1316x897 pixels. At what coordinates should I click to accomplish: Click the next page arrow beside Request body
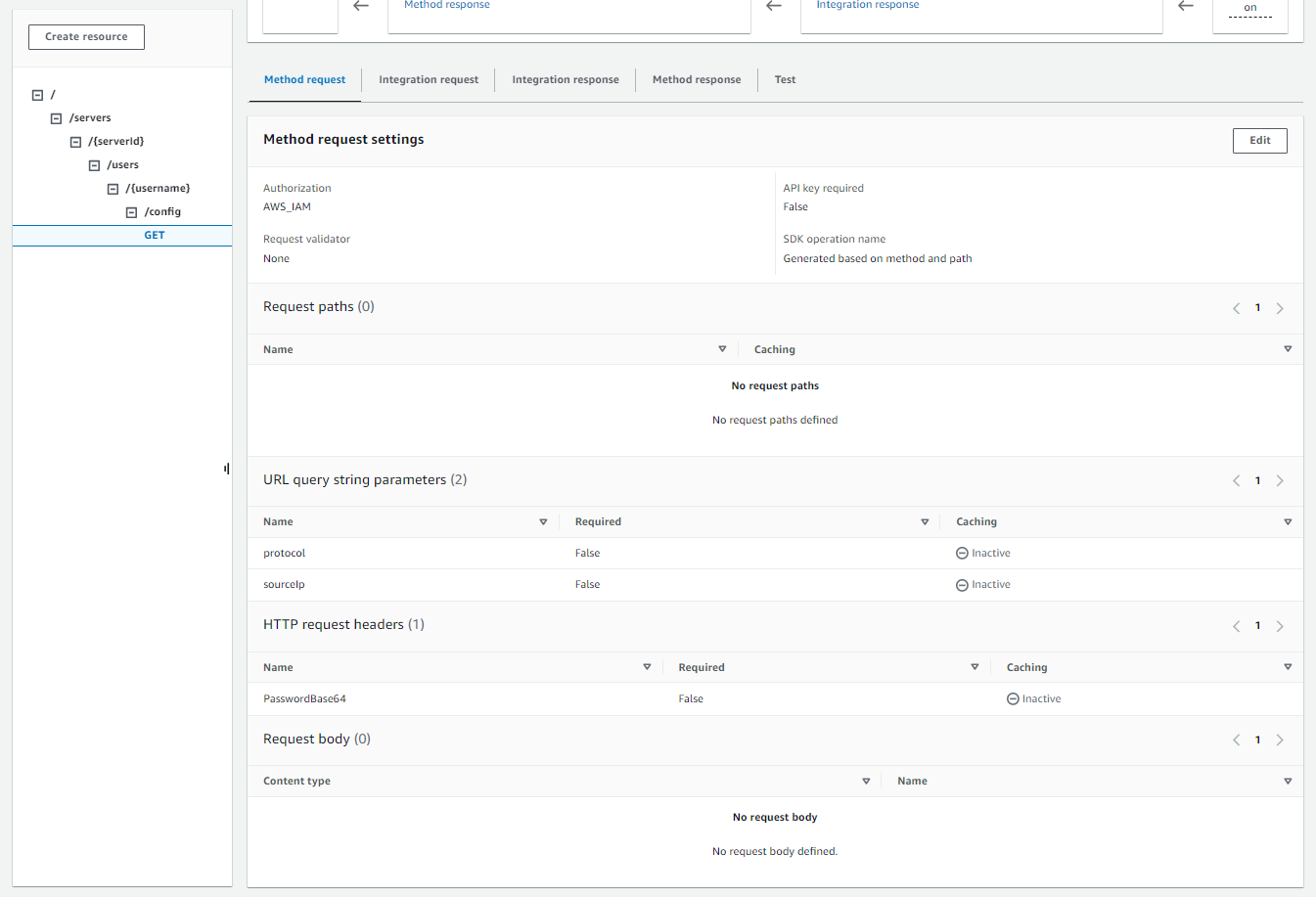1280,740
